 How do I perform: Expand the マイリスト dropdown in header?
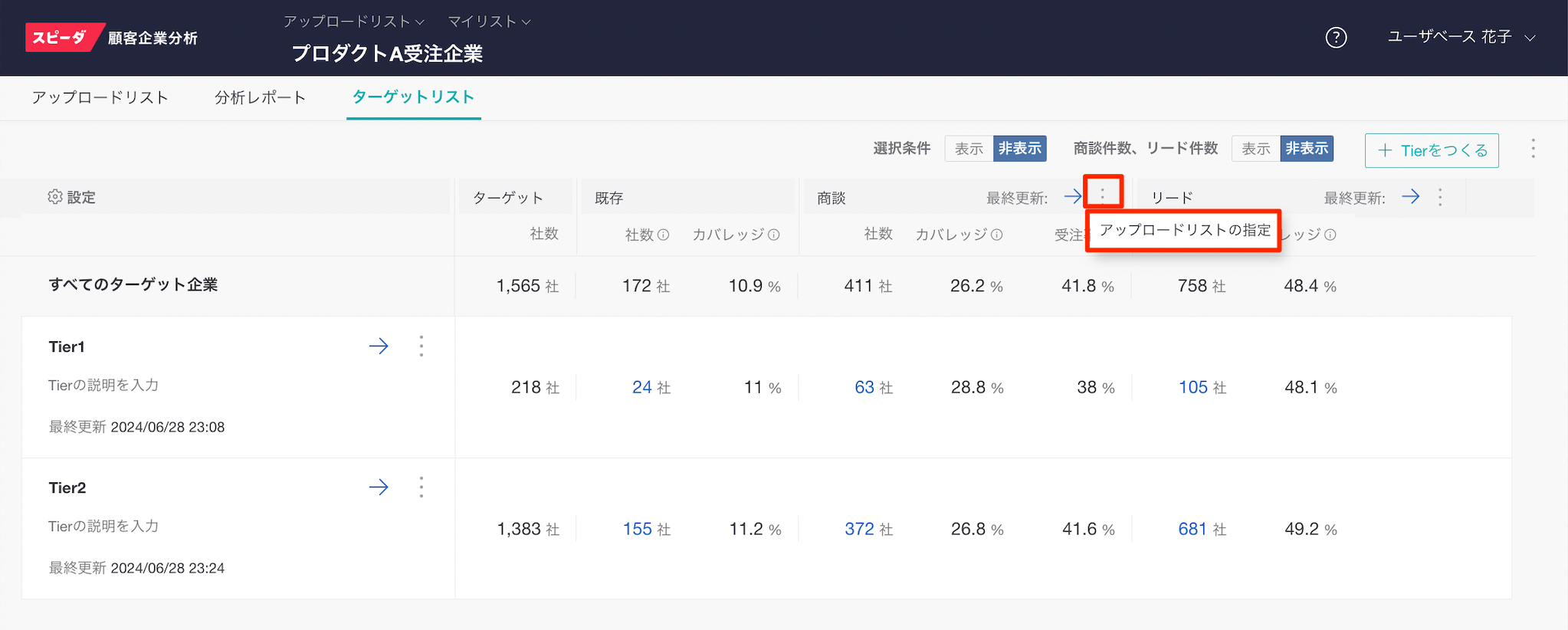(x=489, y=21)
